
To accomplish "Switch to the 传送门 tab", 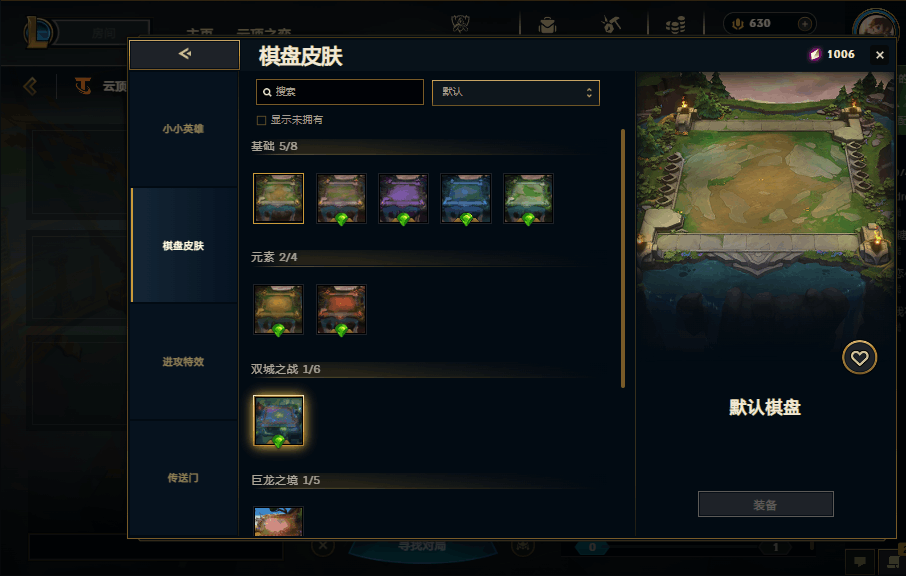I will pyautogui.click(x=183, y=478).
